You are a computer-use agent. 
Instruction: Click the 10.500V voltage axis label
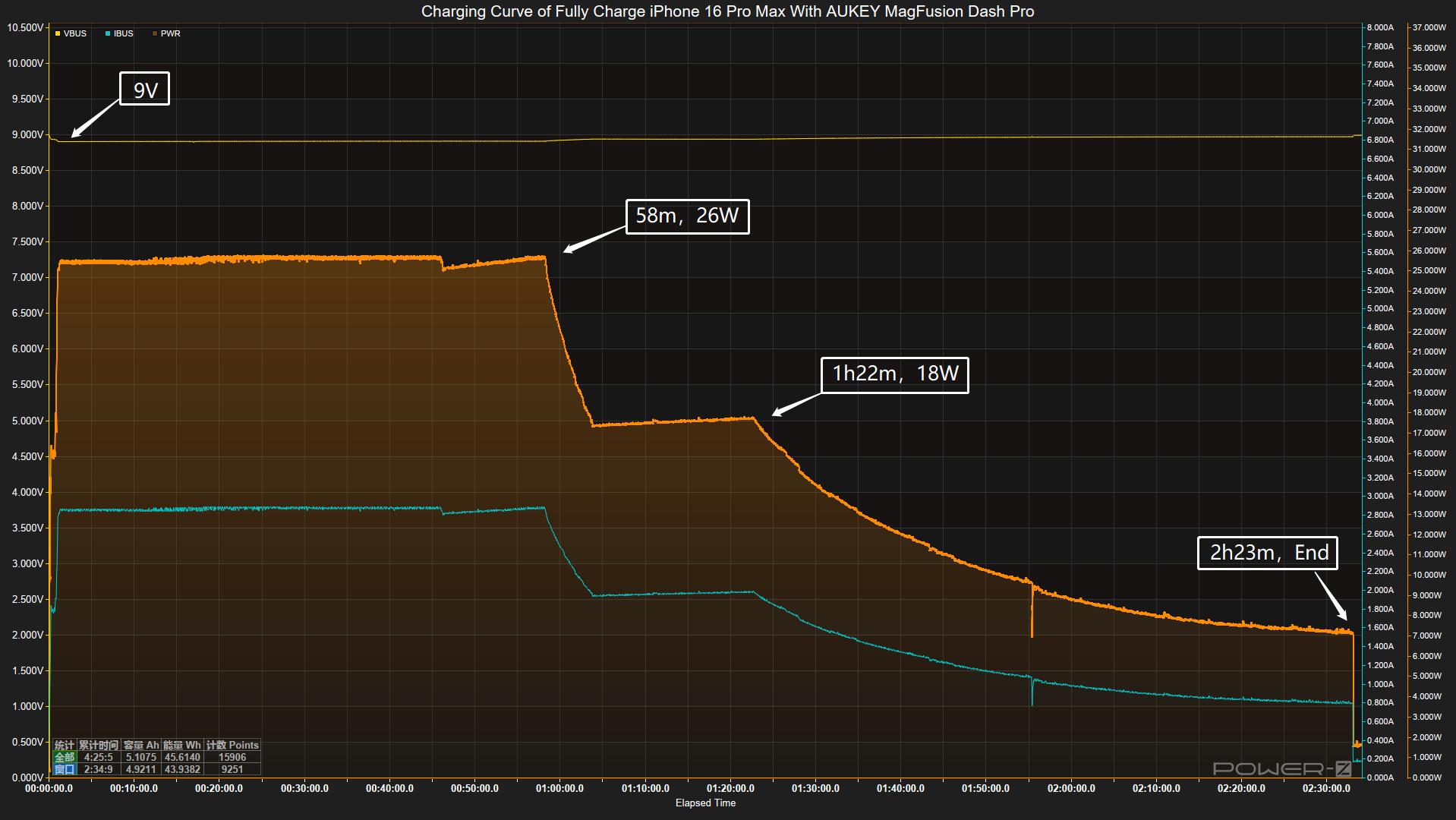tap(25, 27)
